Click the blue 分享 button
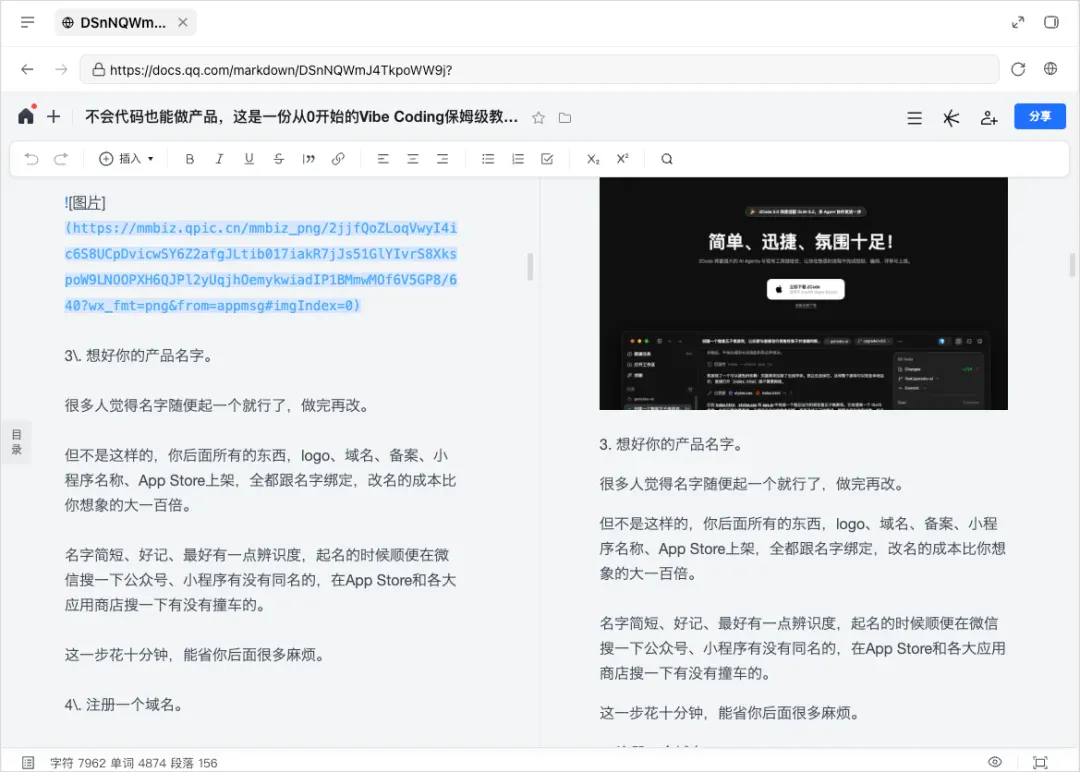 tap(1039, 116)
